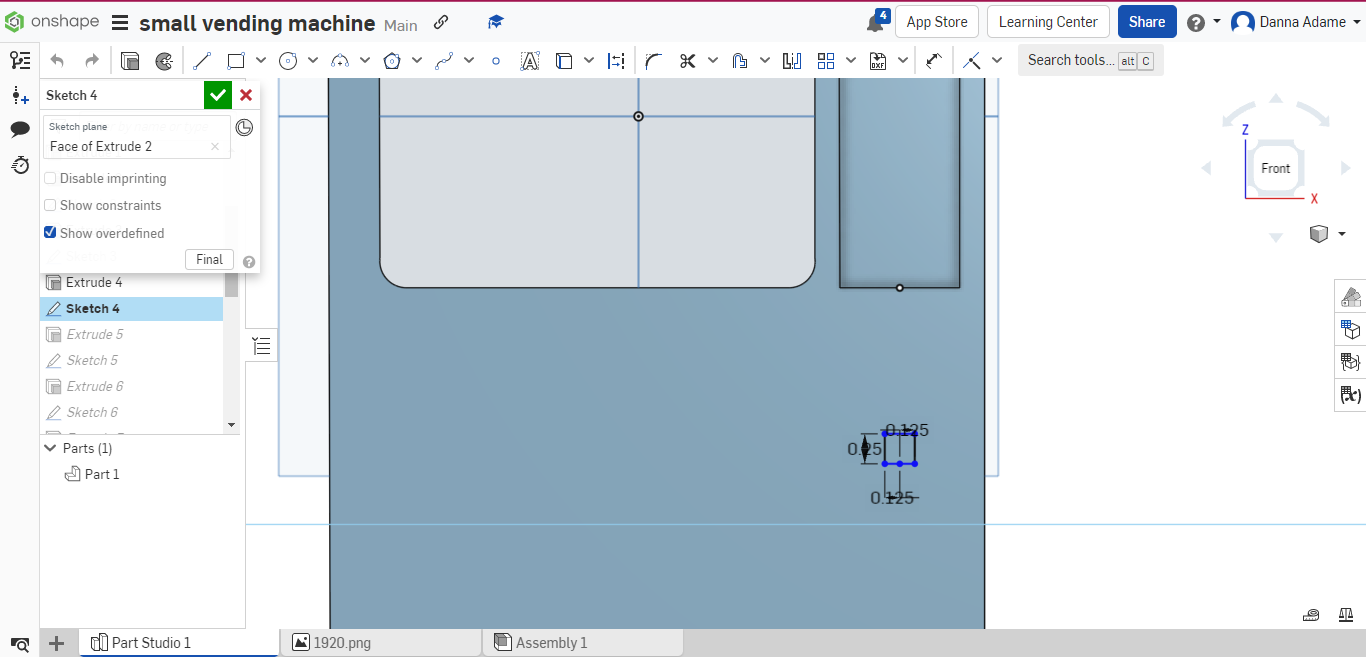This screenshot has height=657, width=1366.
Task: Open the Learning Center
Action: click(x=1048, y=21)
